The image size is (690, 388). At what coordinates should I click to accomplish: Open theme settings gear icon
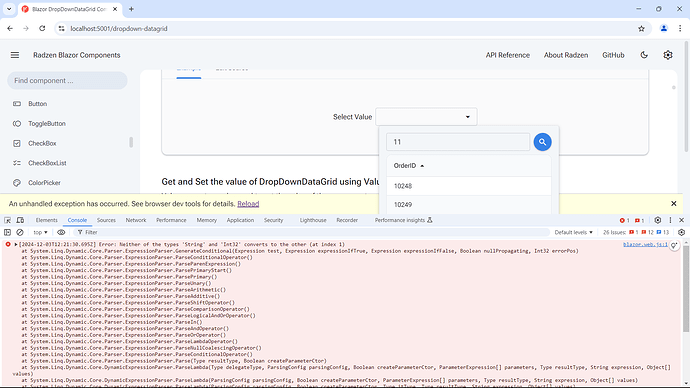coord(668,55)
